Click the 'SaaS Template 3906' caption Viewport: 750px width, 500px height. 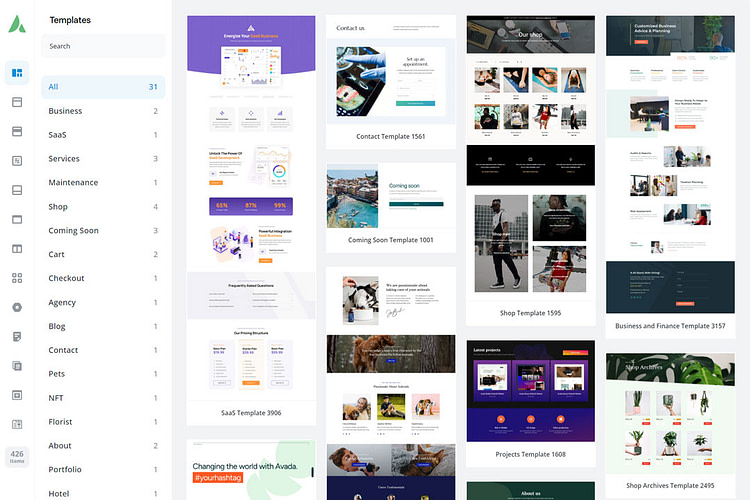[x=251, y=413]
